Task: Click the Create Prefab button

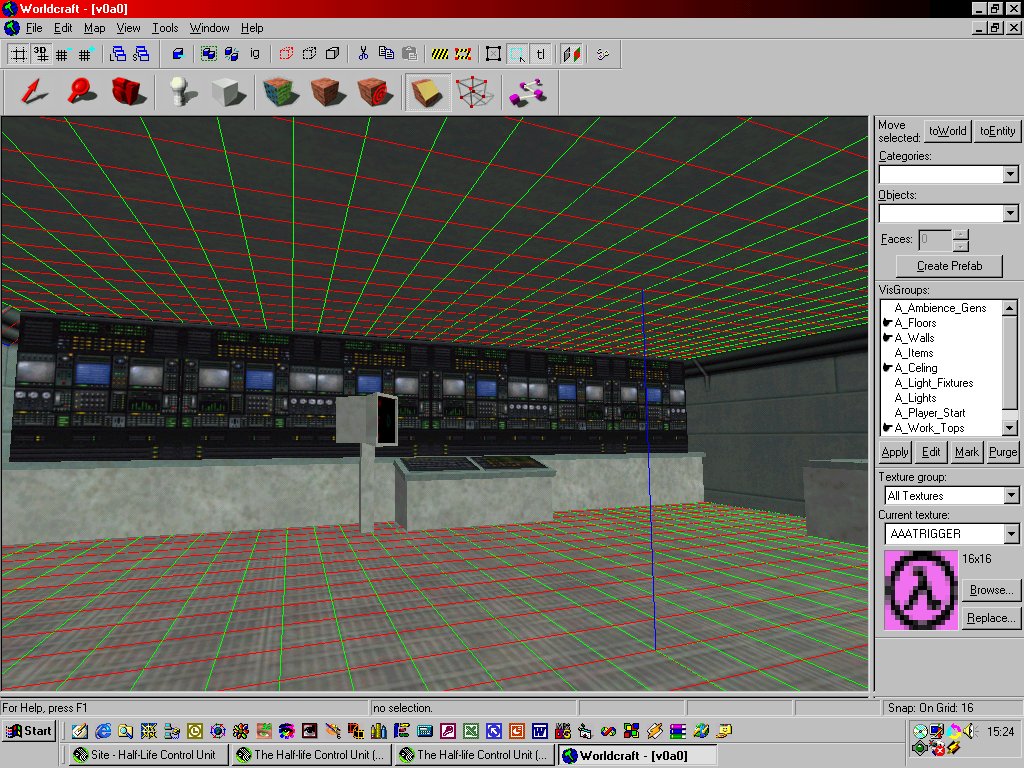Action: [948, 266]
